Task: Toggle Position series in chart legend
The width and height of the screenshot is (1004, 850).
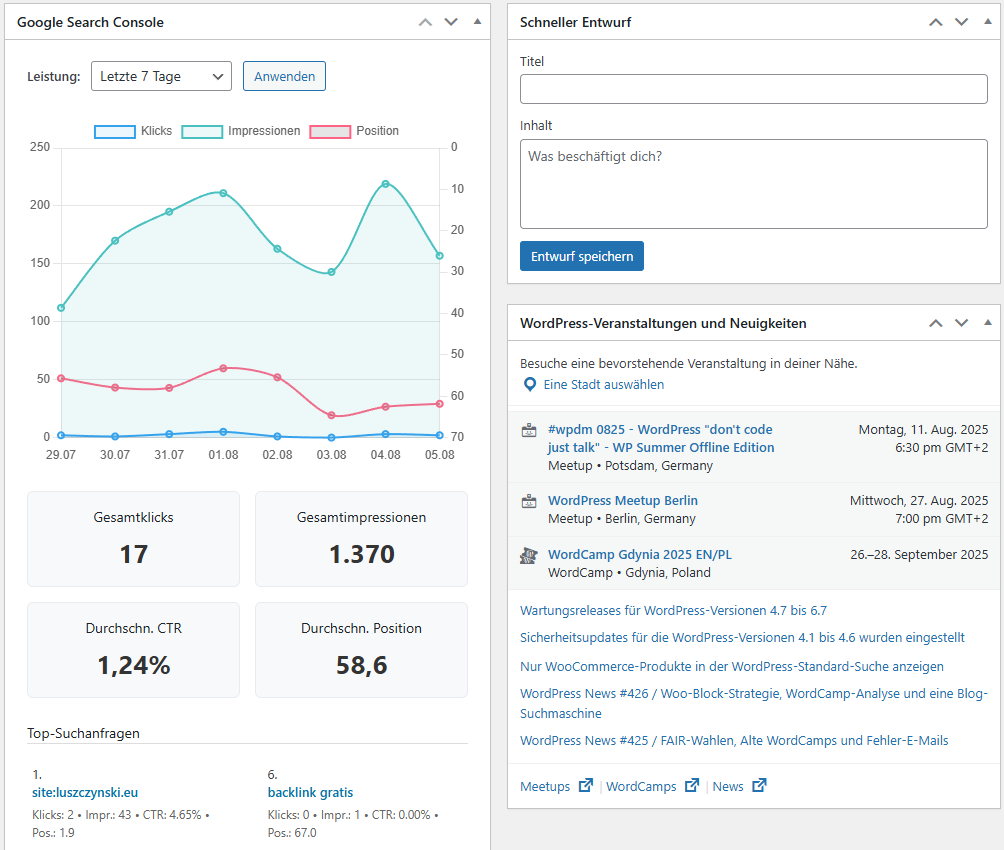Action: click(355, 131)
